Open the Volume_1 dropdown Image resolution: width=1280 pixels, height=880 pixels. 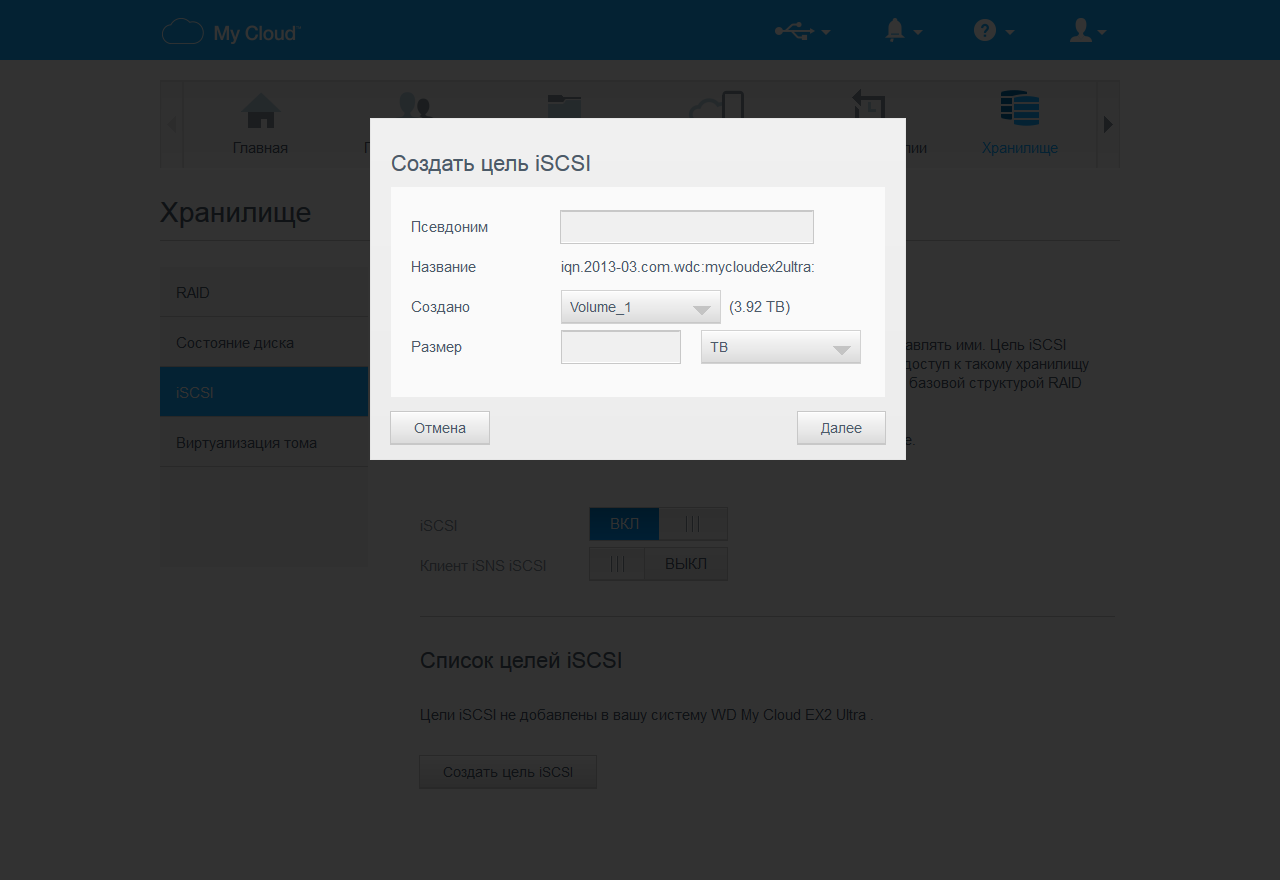[641, 307]
